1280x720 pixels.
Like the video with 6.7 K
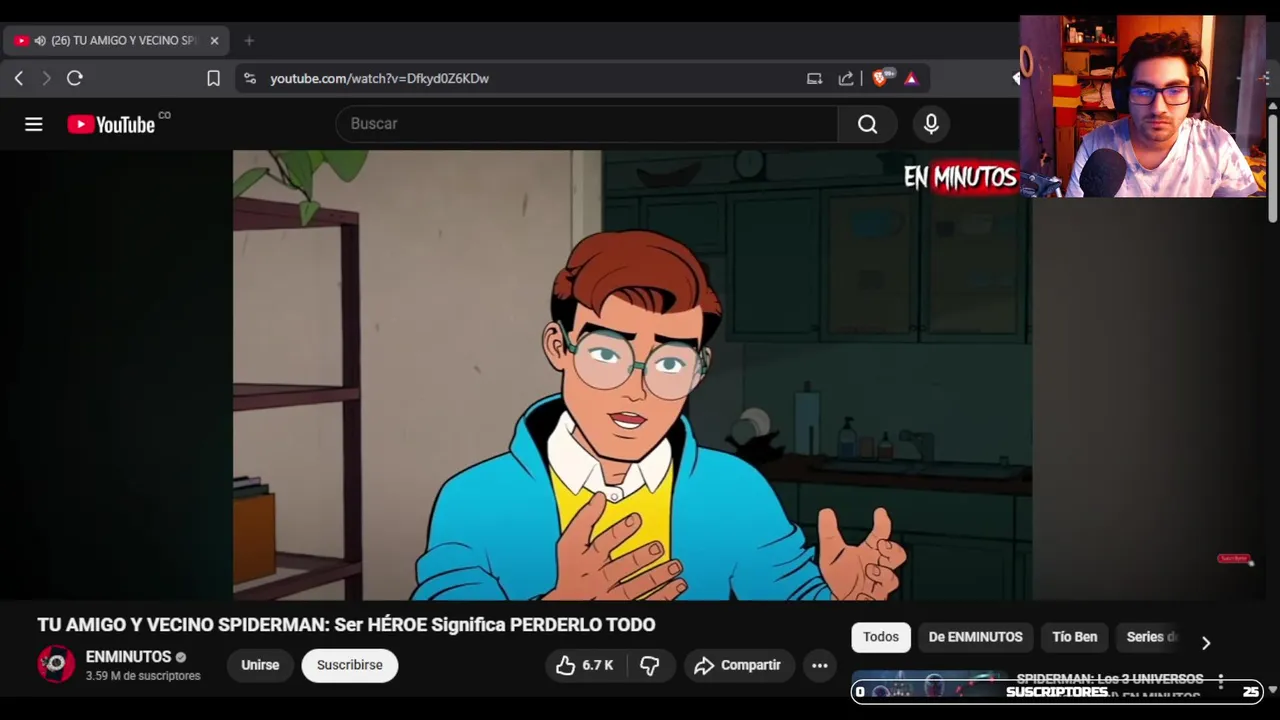tap(584, 665)
